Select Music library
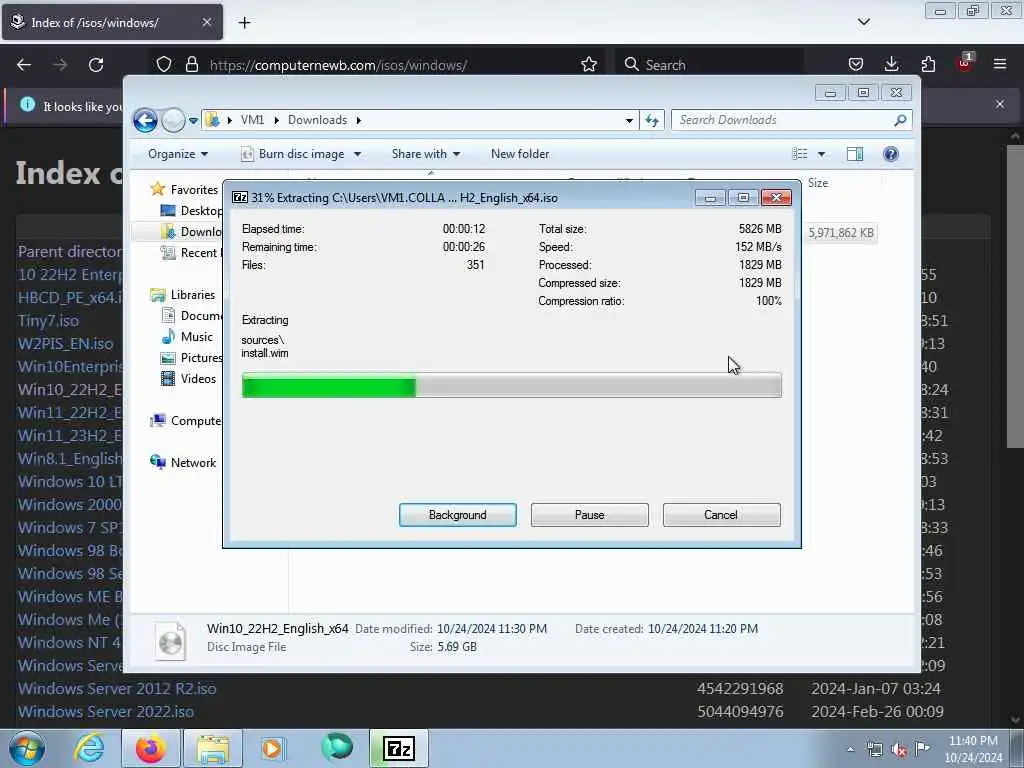 click(x=188, y=337)
